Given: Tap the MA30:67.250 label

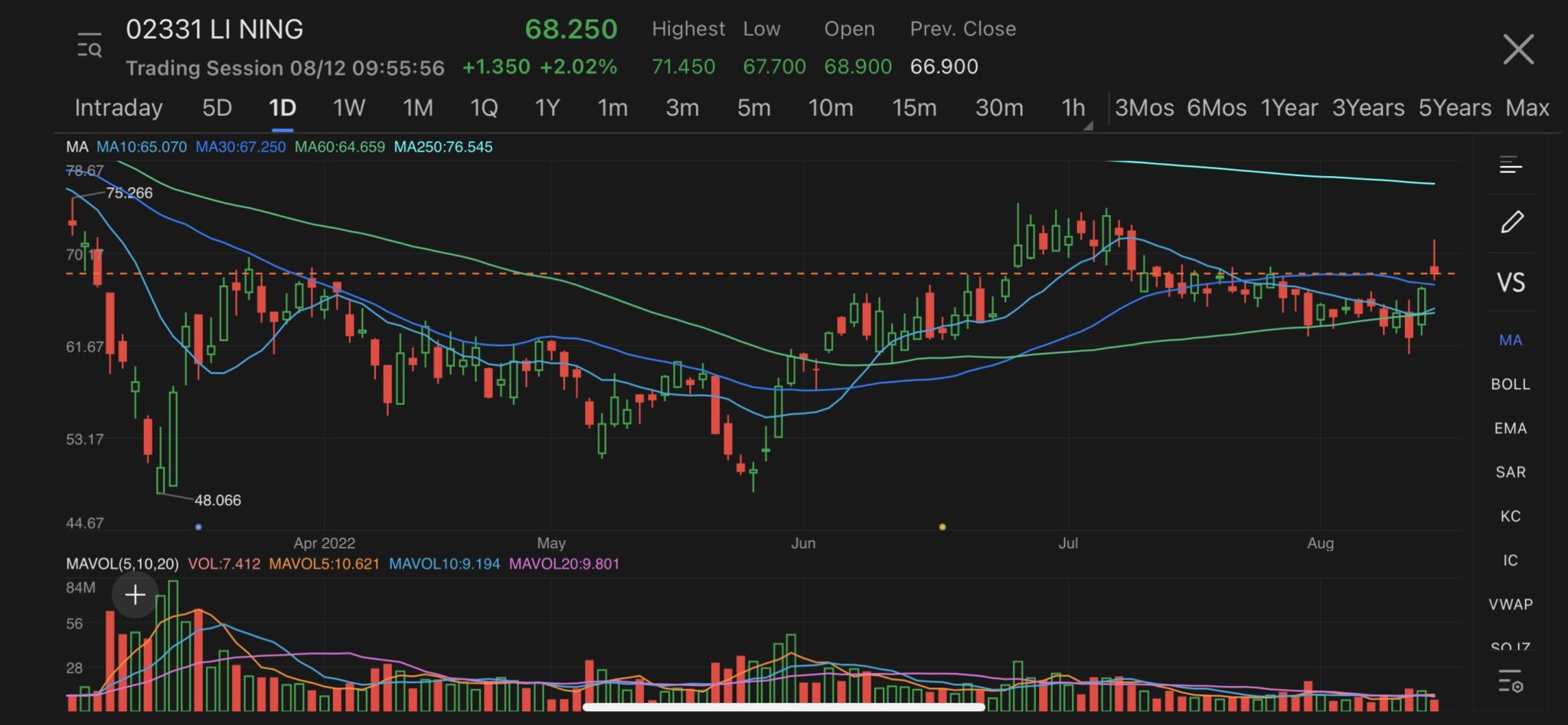Looking at the screenshot, I should pyautogui.click(x=240, y=146).
